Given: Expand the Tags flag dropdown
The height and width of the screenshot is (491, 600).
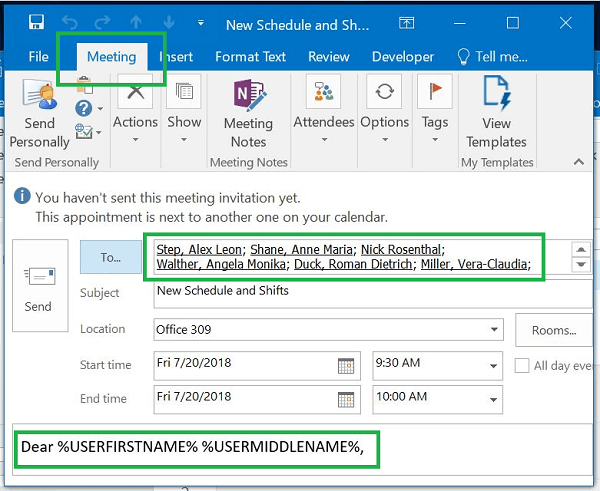Looking at the screenshot, I should pyautogui.click(x=435, y=111).
